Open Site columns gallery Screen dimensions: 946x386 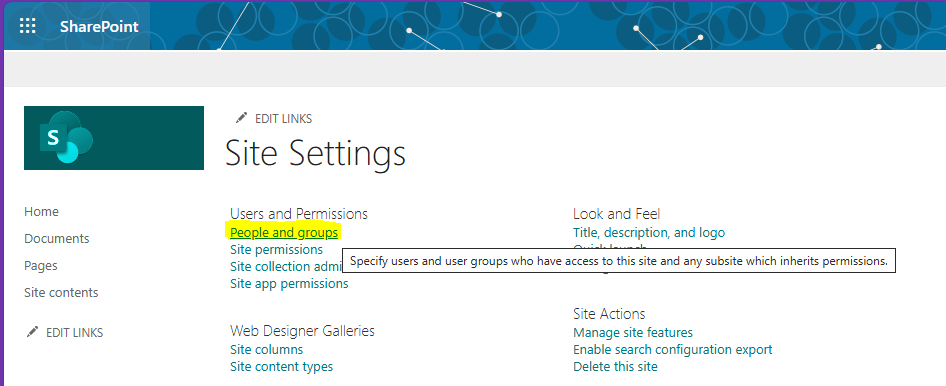point(267,349)
